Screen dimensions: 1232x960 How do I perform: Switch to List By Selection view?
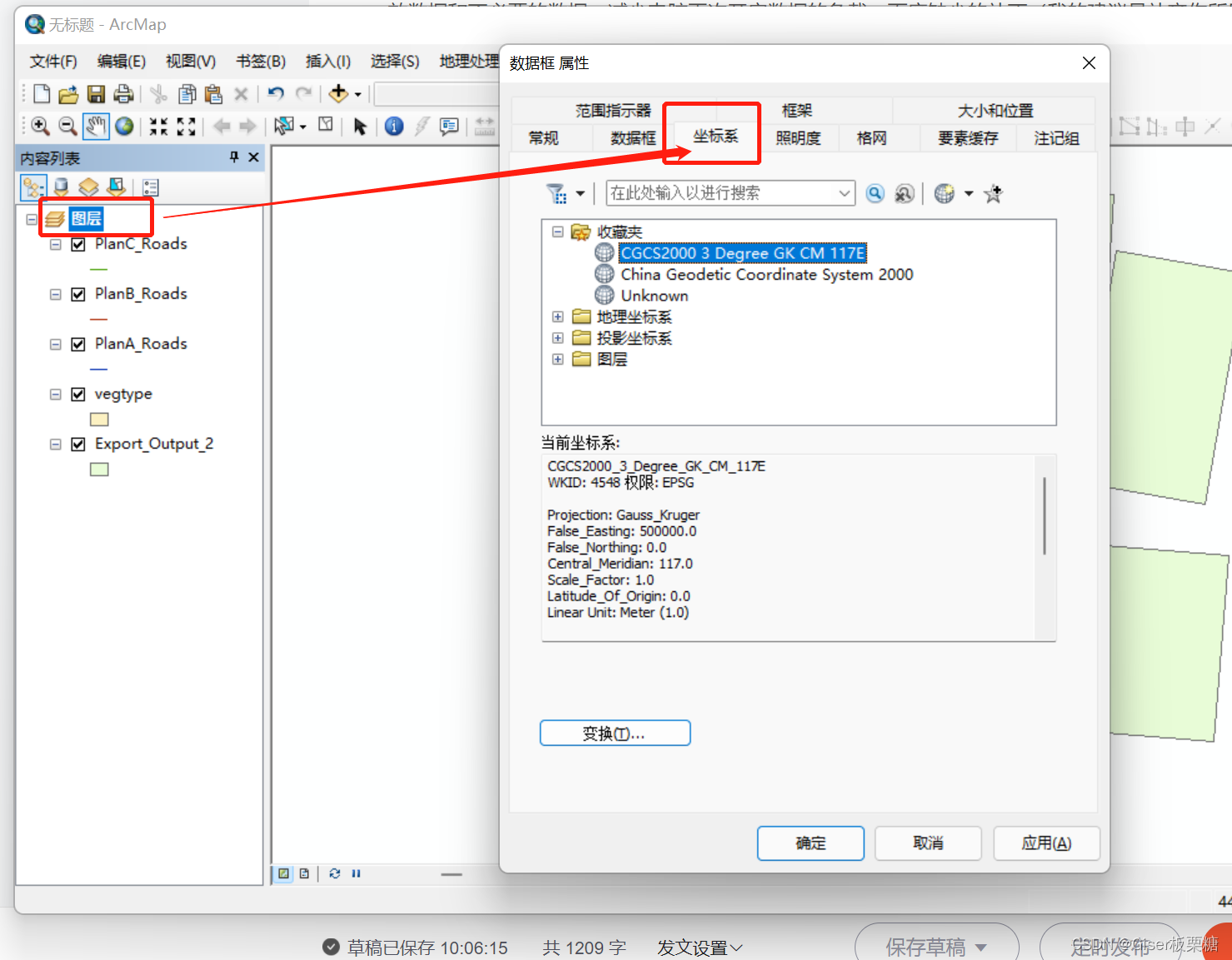tap(117, 187)
